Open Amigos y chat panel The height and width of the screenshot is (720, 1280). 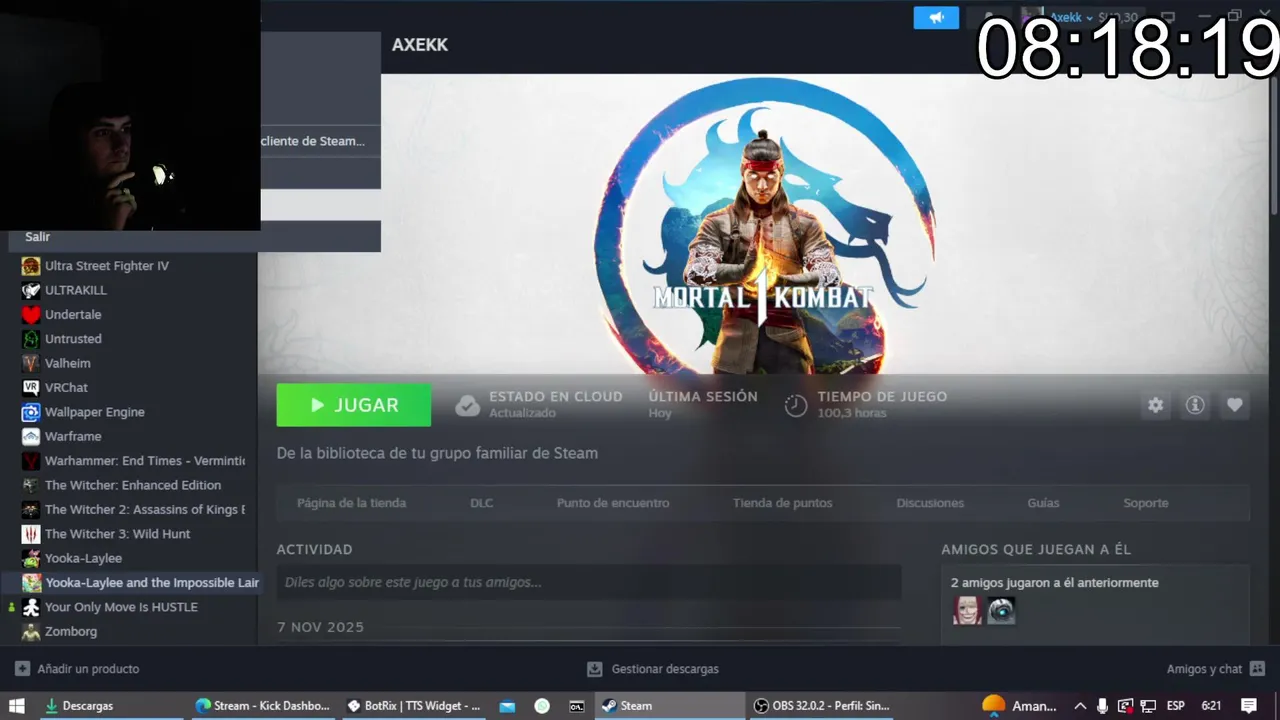(x=1216, y=669)
